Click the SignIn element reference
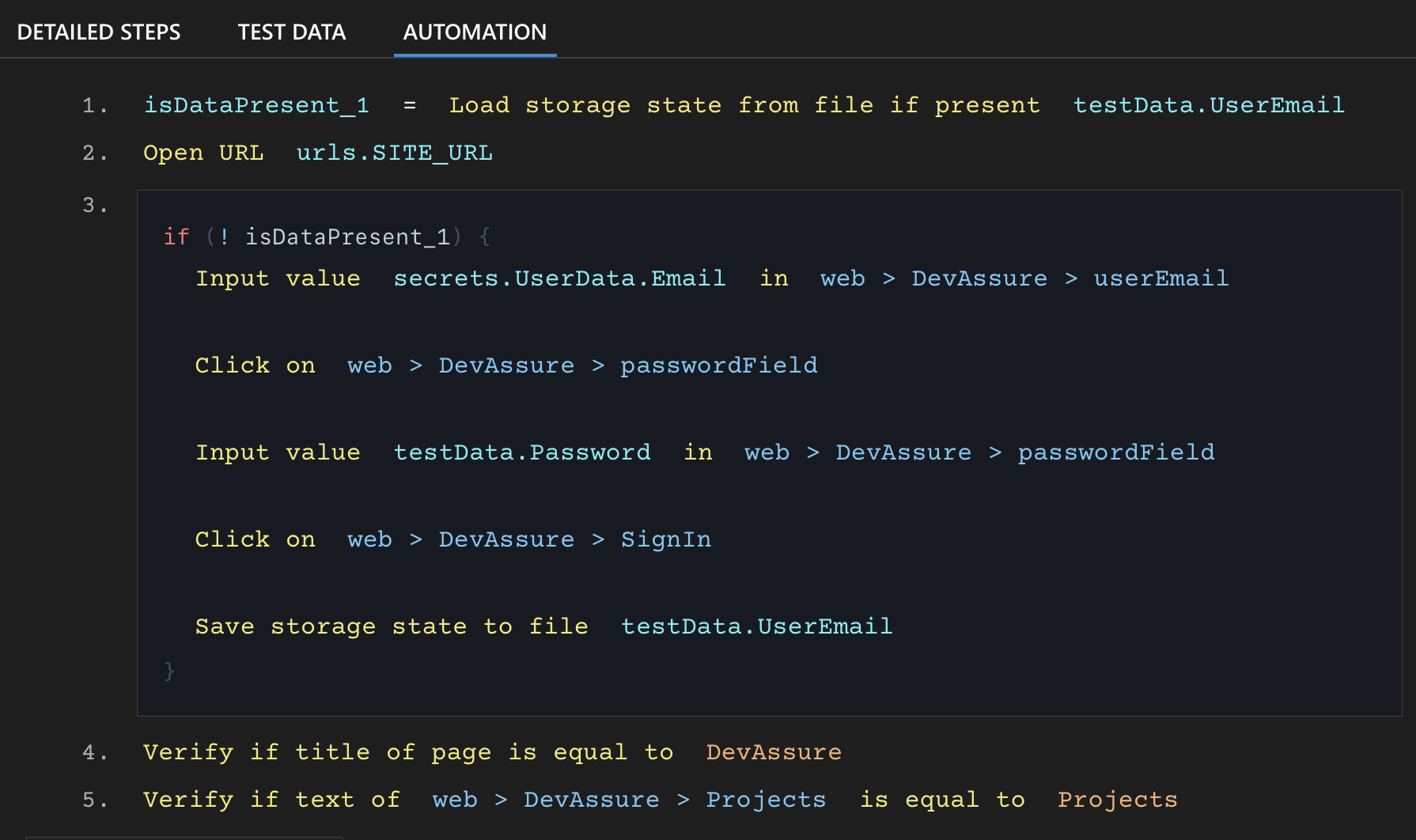Screen dimensions: 1416x840 tap(665, 539)
